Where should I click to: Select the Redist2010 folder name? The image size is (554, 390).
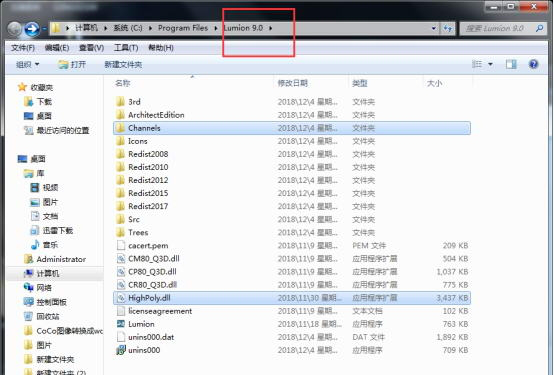coord(148,167)
